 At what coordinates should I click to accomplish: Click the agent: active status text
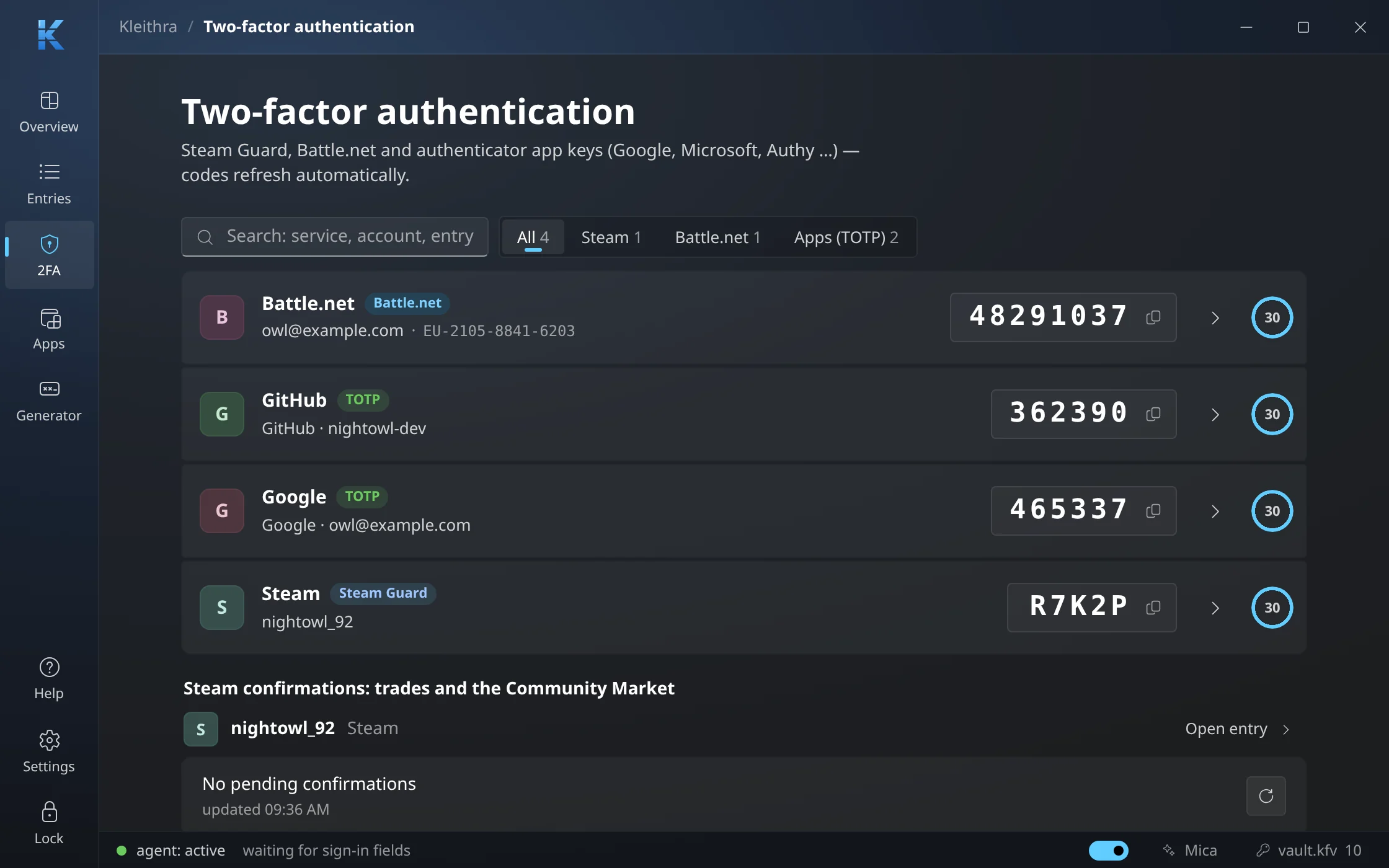[x=180, y=851]
